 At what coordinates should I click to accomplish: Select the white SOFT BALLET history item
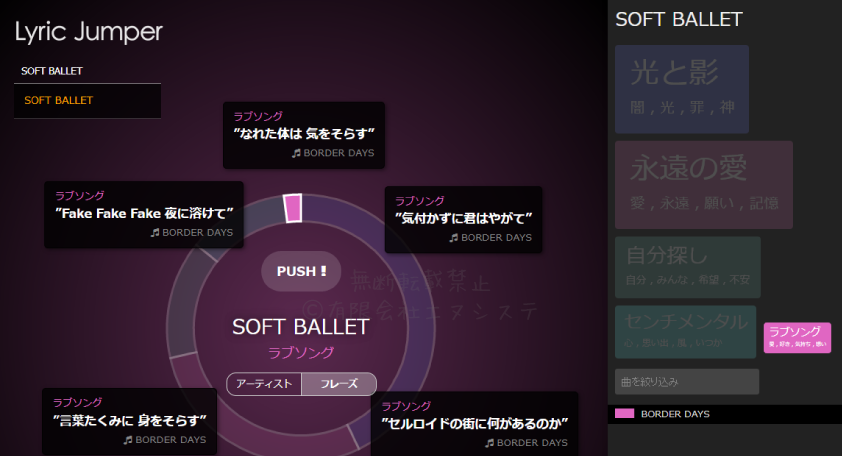(52, 71)
